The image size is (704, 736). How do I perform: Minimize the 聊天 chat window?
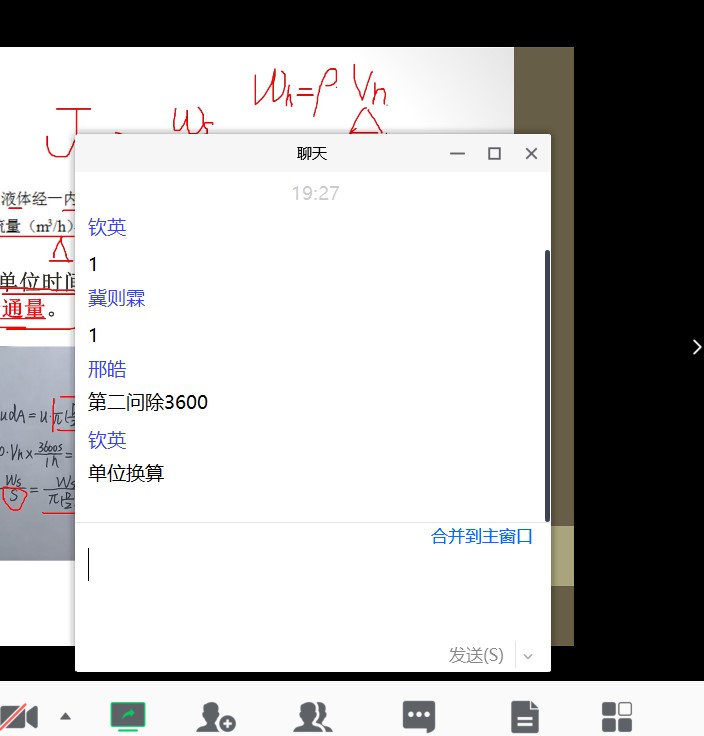(x=457, y=154)
